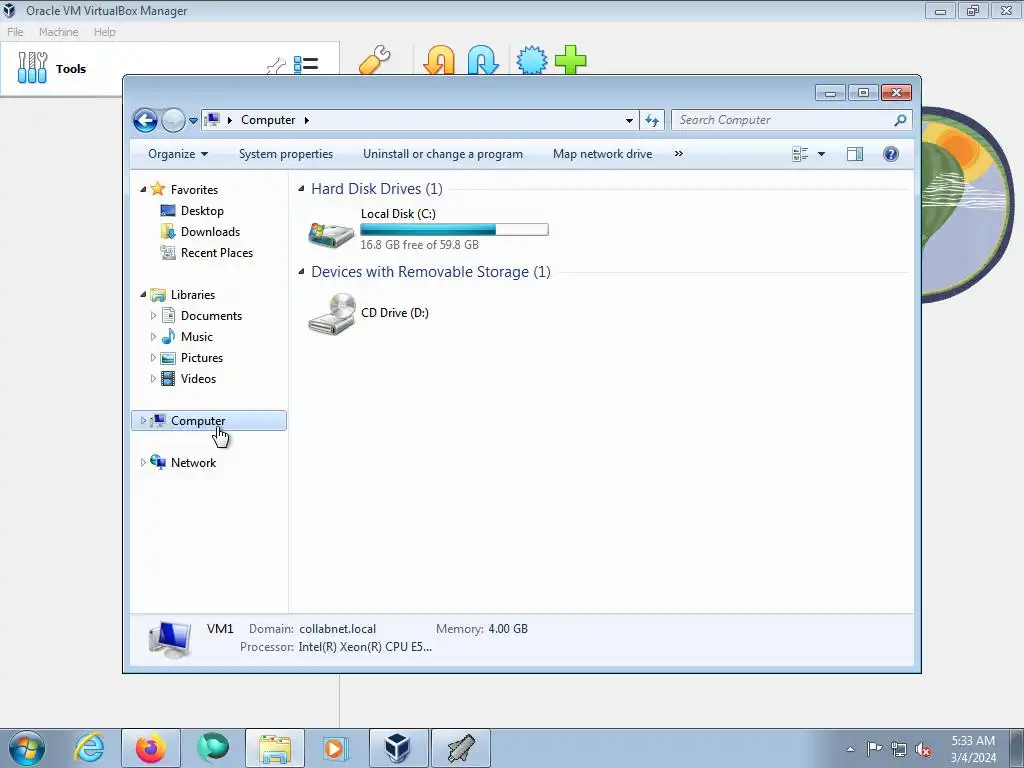This screenshot has height=768, width=1024.
Task: Open Windows Explorer taskbar button
Action: (275, 748)
